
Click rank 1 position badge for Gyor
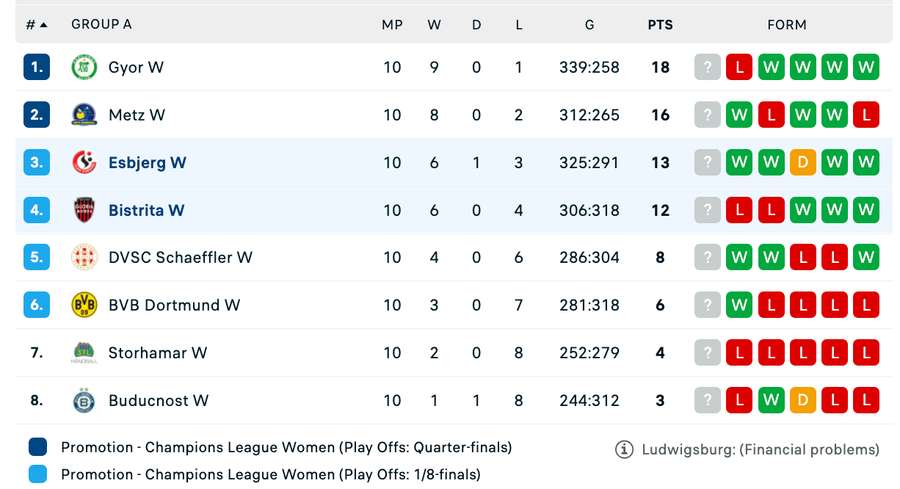coord(36,67)
